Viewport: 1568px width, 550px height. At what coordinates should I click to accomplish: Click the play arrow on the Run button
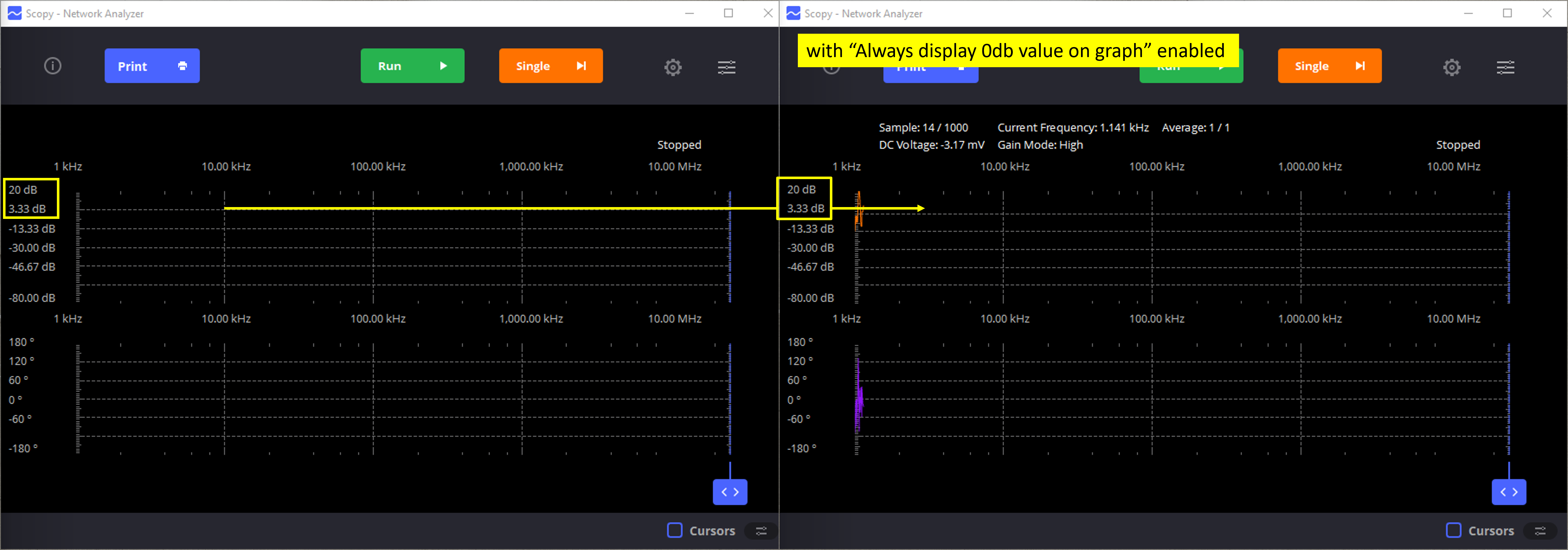tap(442, 66)
